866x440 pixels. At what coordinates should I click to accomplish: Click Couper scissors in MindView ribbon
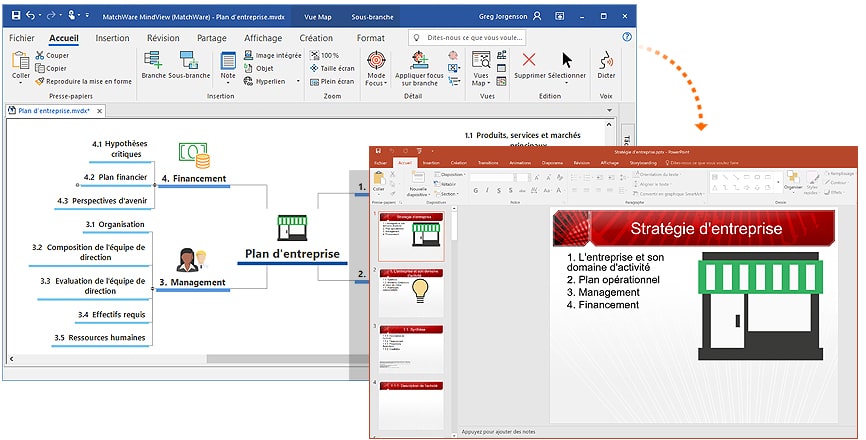52,55
